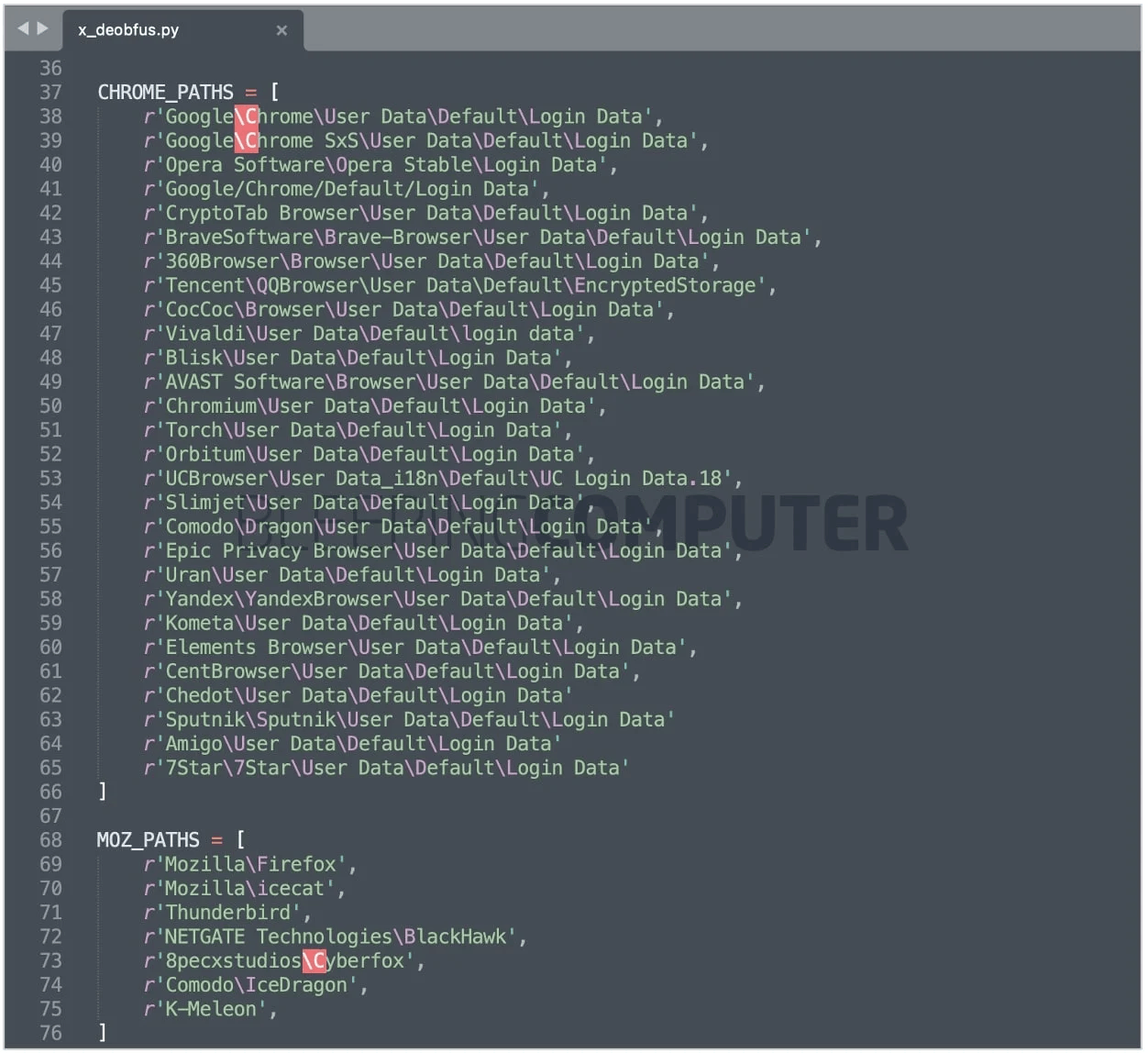Click the Chedot path string
The width and height of the screenshot is (1148, 1053).
pyautogui.click(x=359, y=695)
